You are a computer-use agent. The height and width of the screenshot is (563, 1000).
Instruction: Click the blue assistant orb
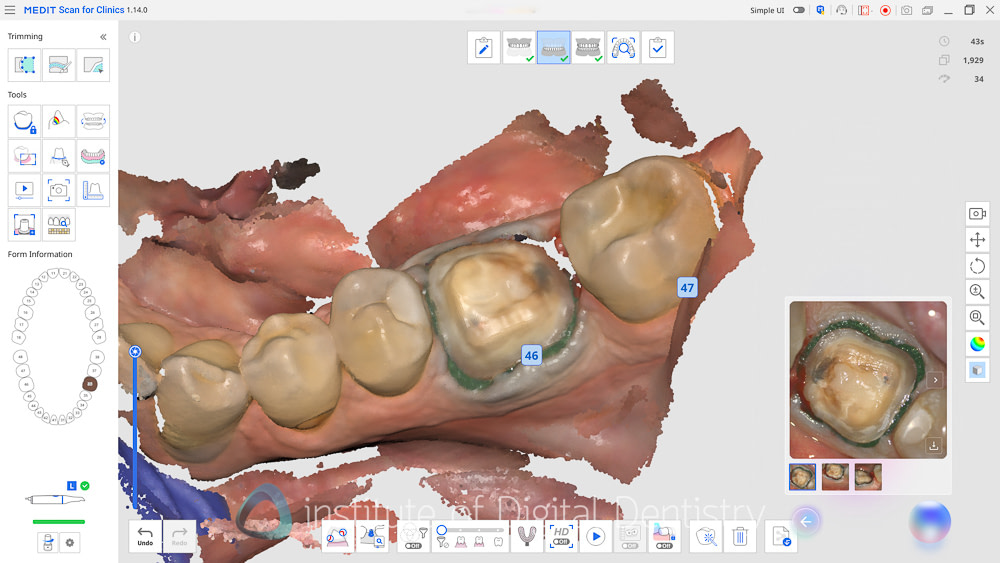(x=930, y=522)
